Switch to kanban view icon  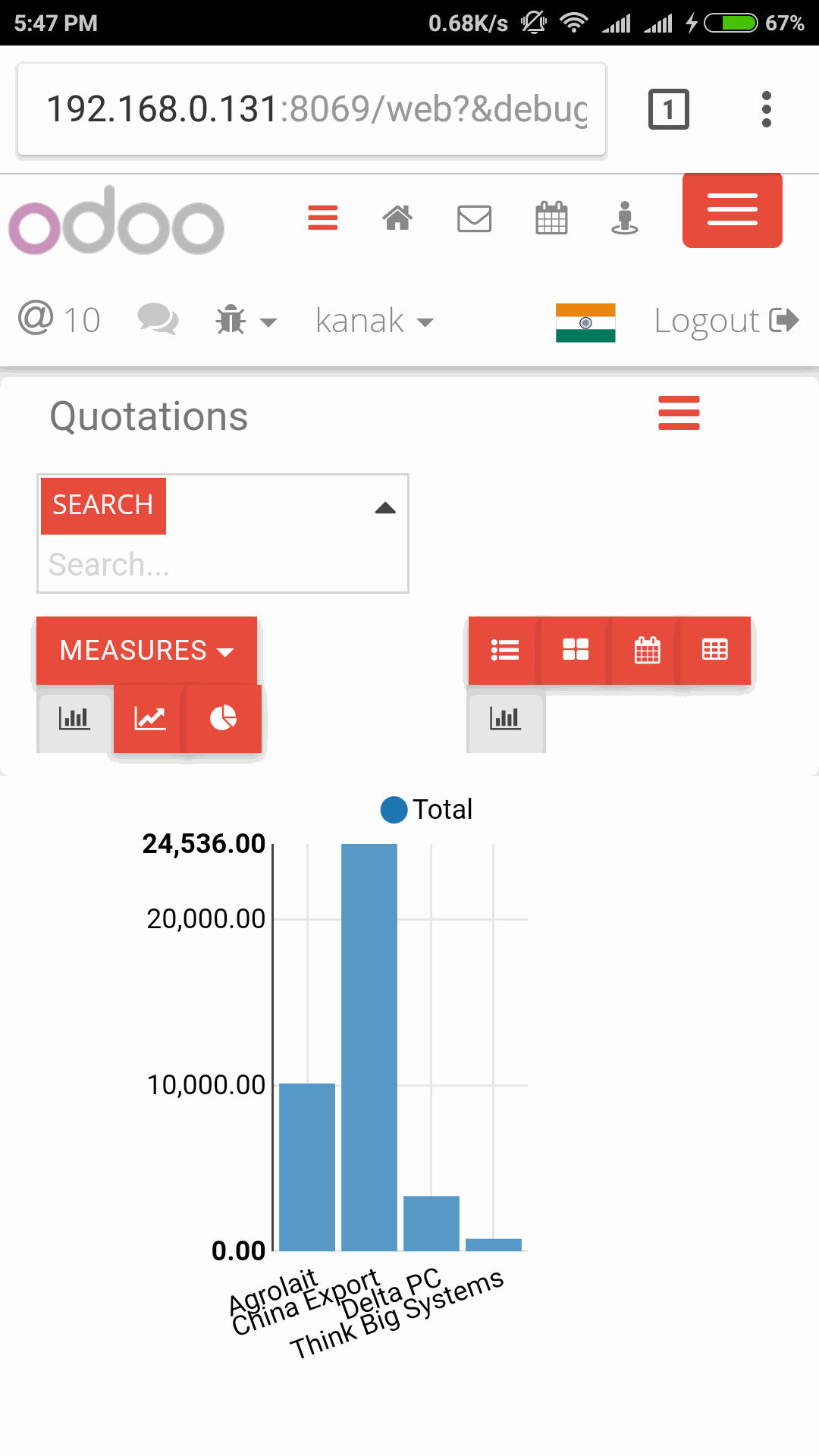(575, 650)
